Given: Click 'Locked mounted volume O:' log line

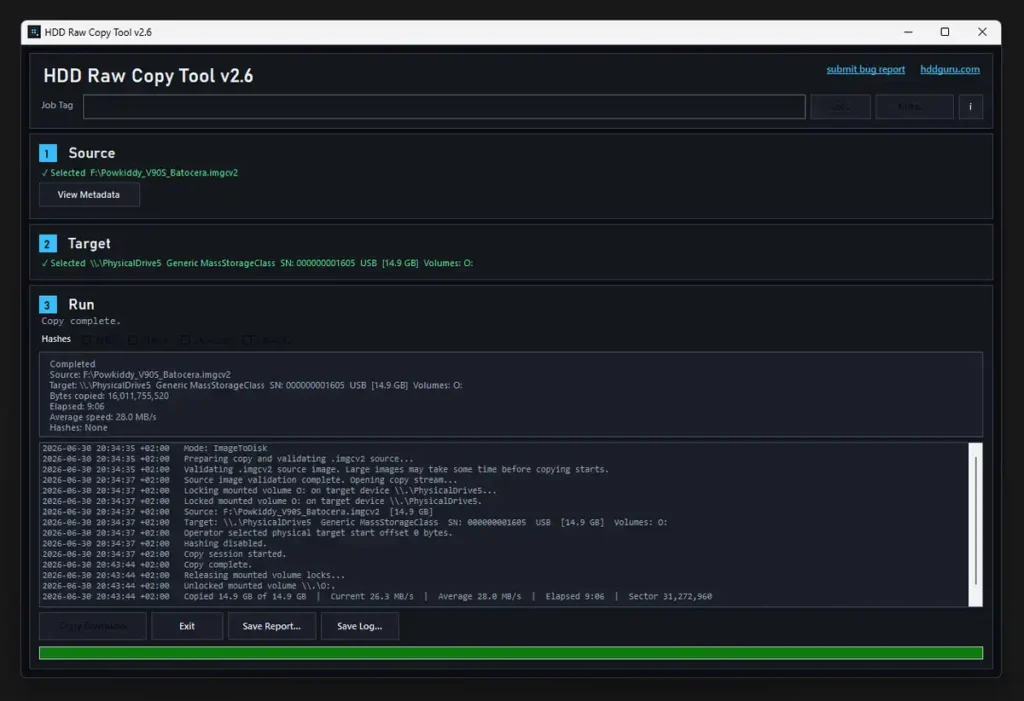Looking at the screenshot, I should tap(262, 501).
